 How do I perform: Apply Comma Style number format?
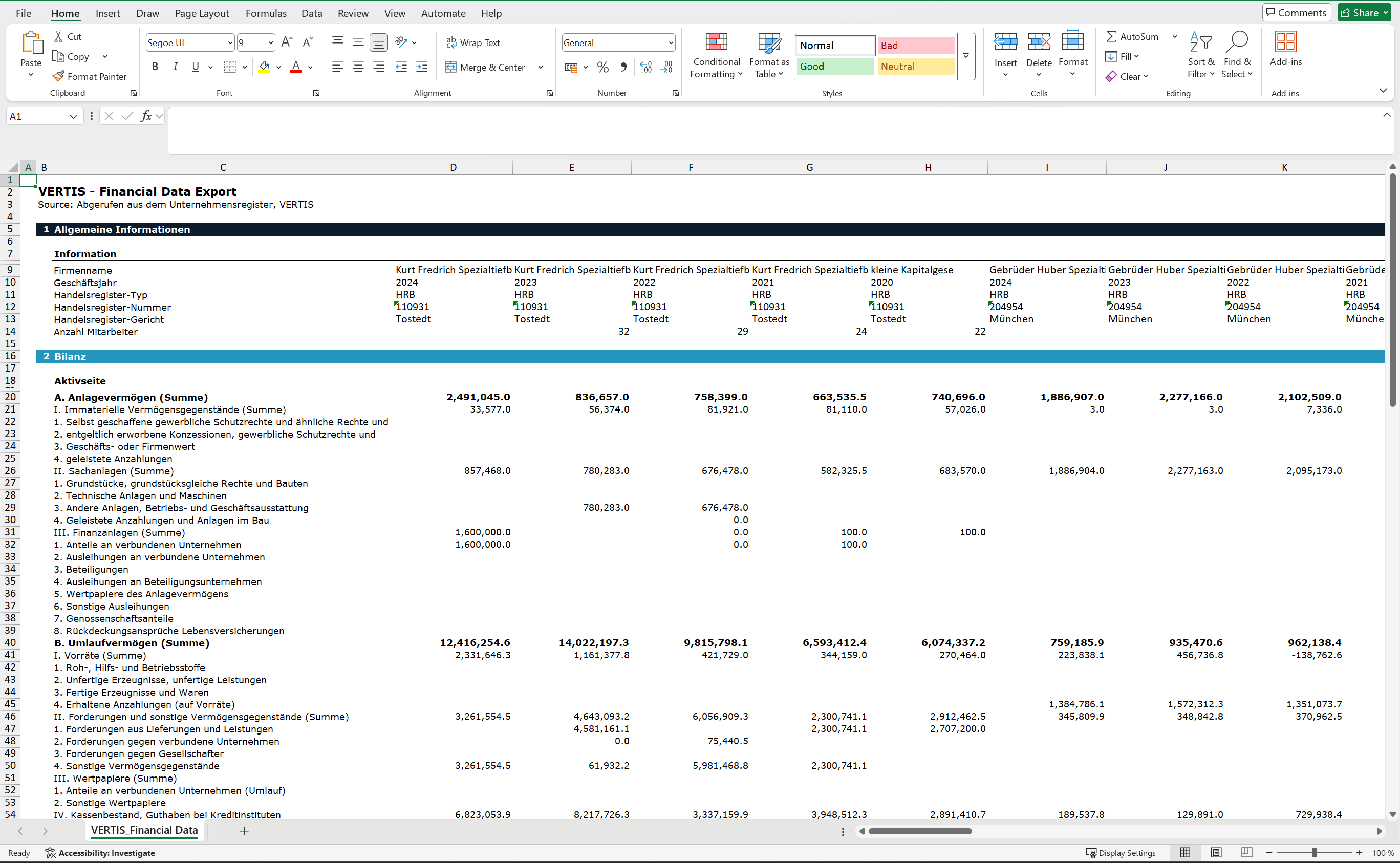[x=624, y=68]
